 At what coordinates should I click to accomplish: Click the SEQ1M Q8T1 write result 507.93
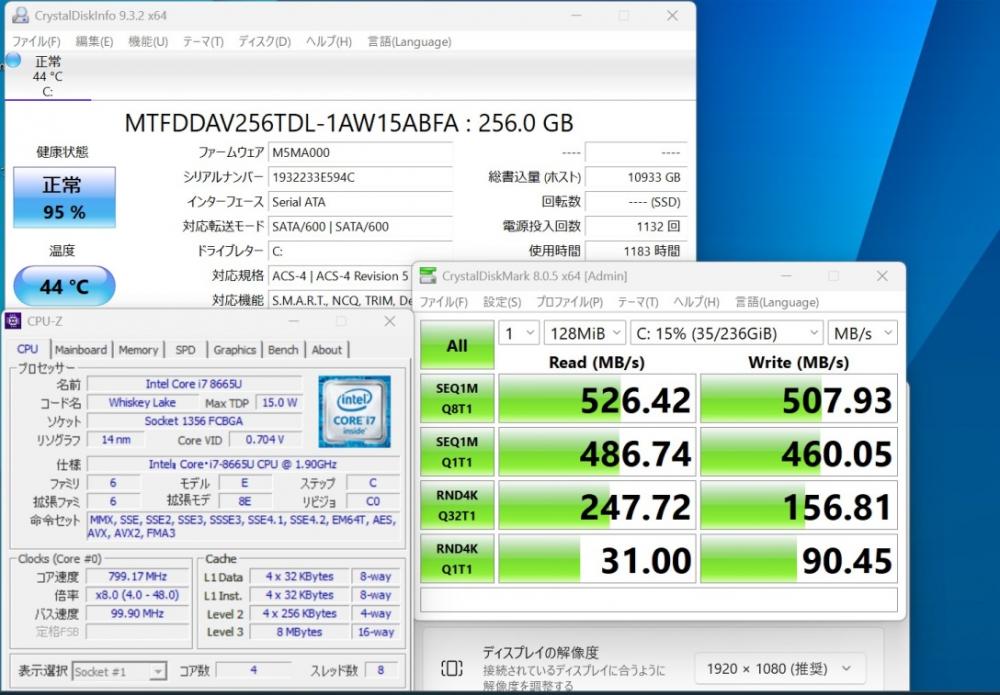coord(799,399)
